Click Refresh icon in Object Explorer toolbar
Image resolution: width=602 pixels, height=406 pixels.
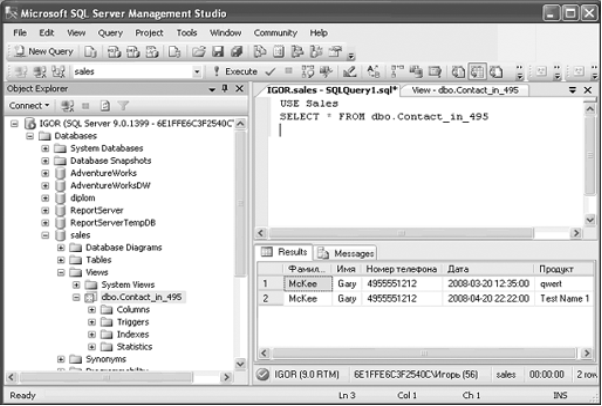pos(105,106)
